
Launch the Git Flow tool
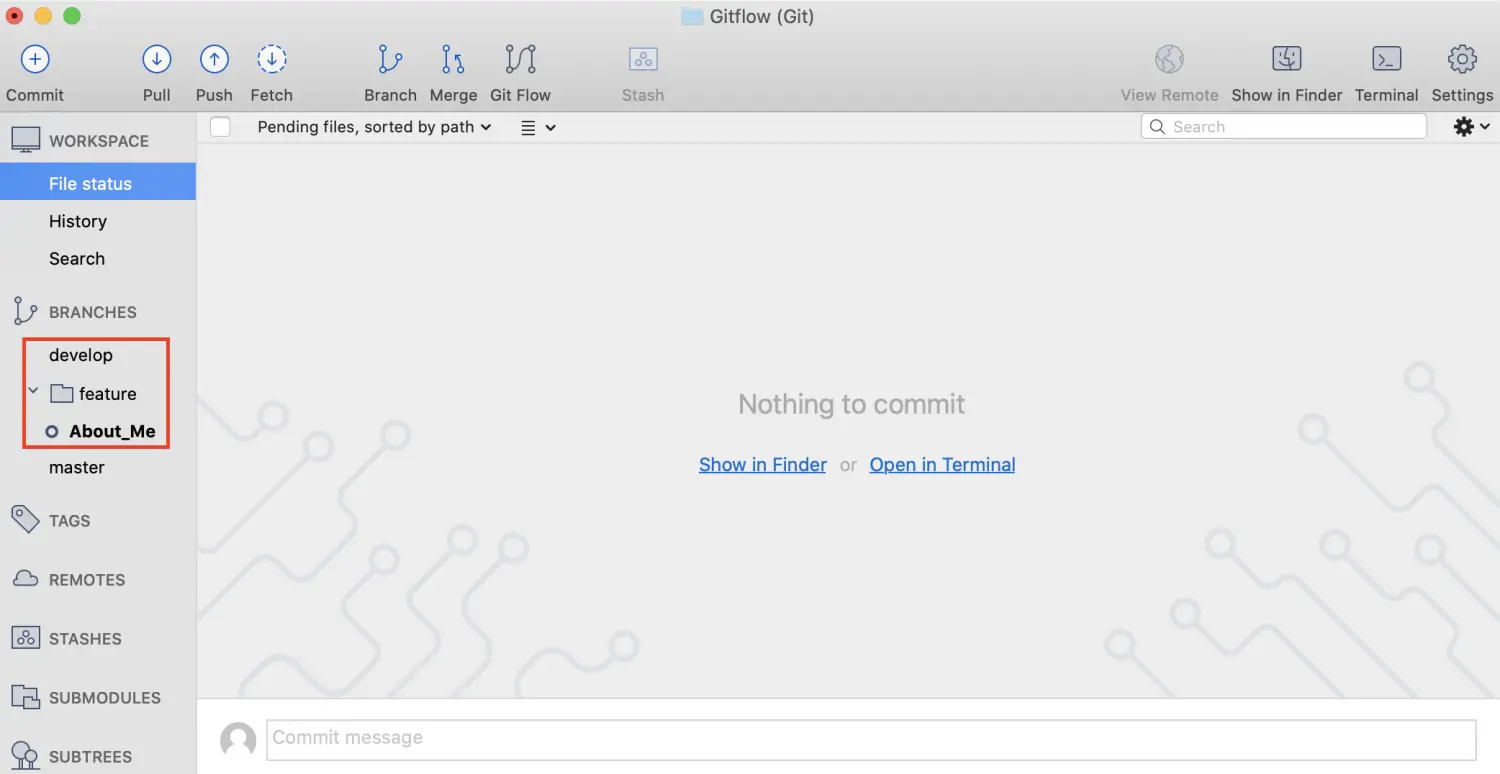[520, 60]
